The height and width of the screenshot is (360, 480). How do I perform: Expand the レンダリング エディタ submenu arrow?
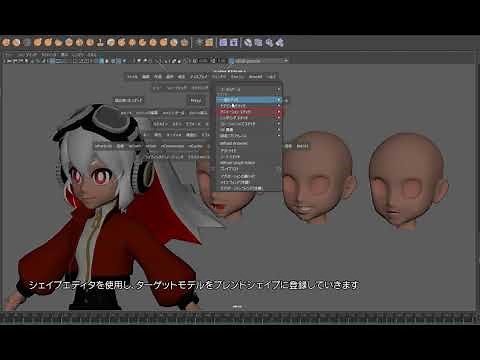coord(279,118)
